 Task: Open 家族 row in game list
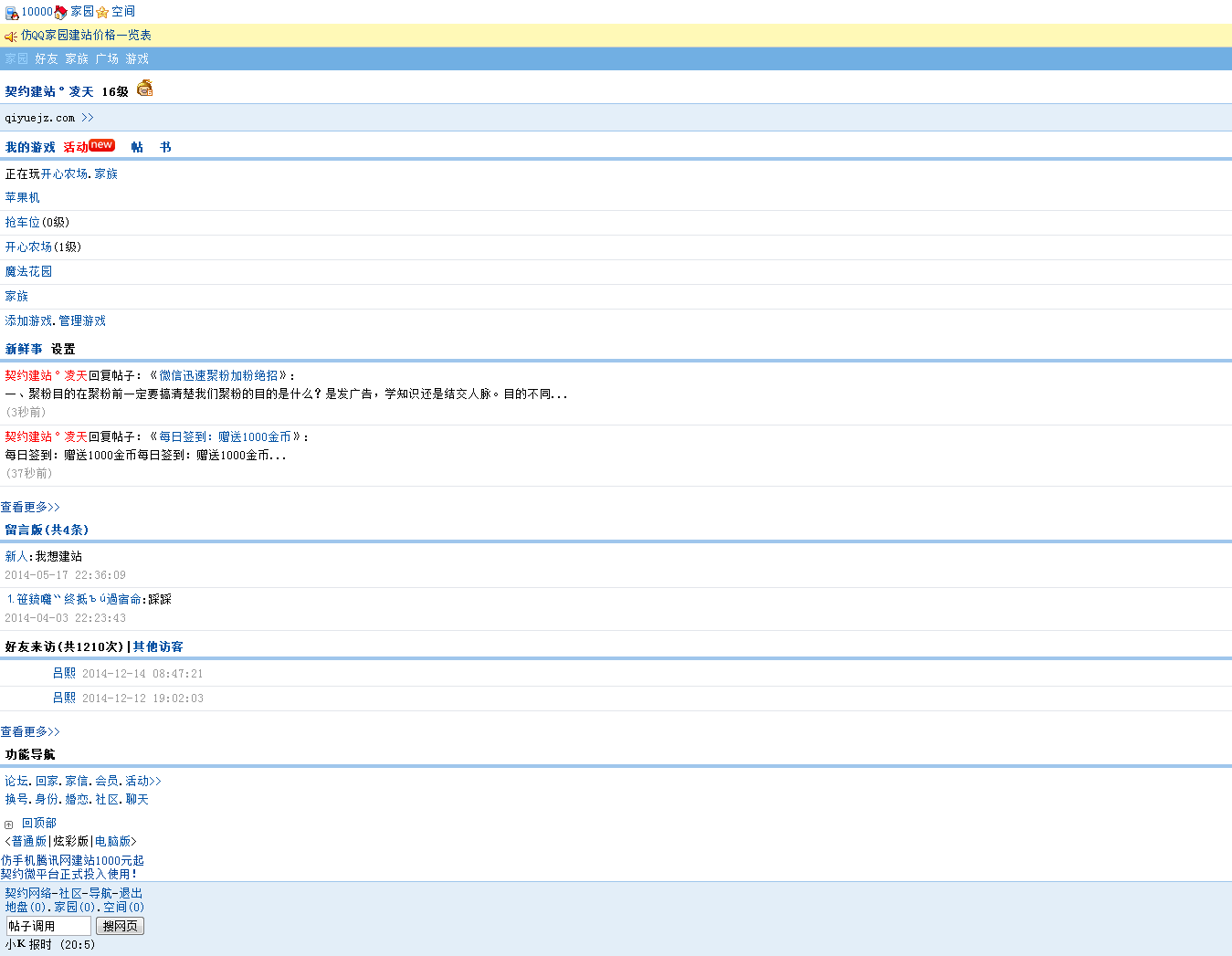[16, 297]
